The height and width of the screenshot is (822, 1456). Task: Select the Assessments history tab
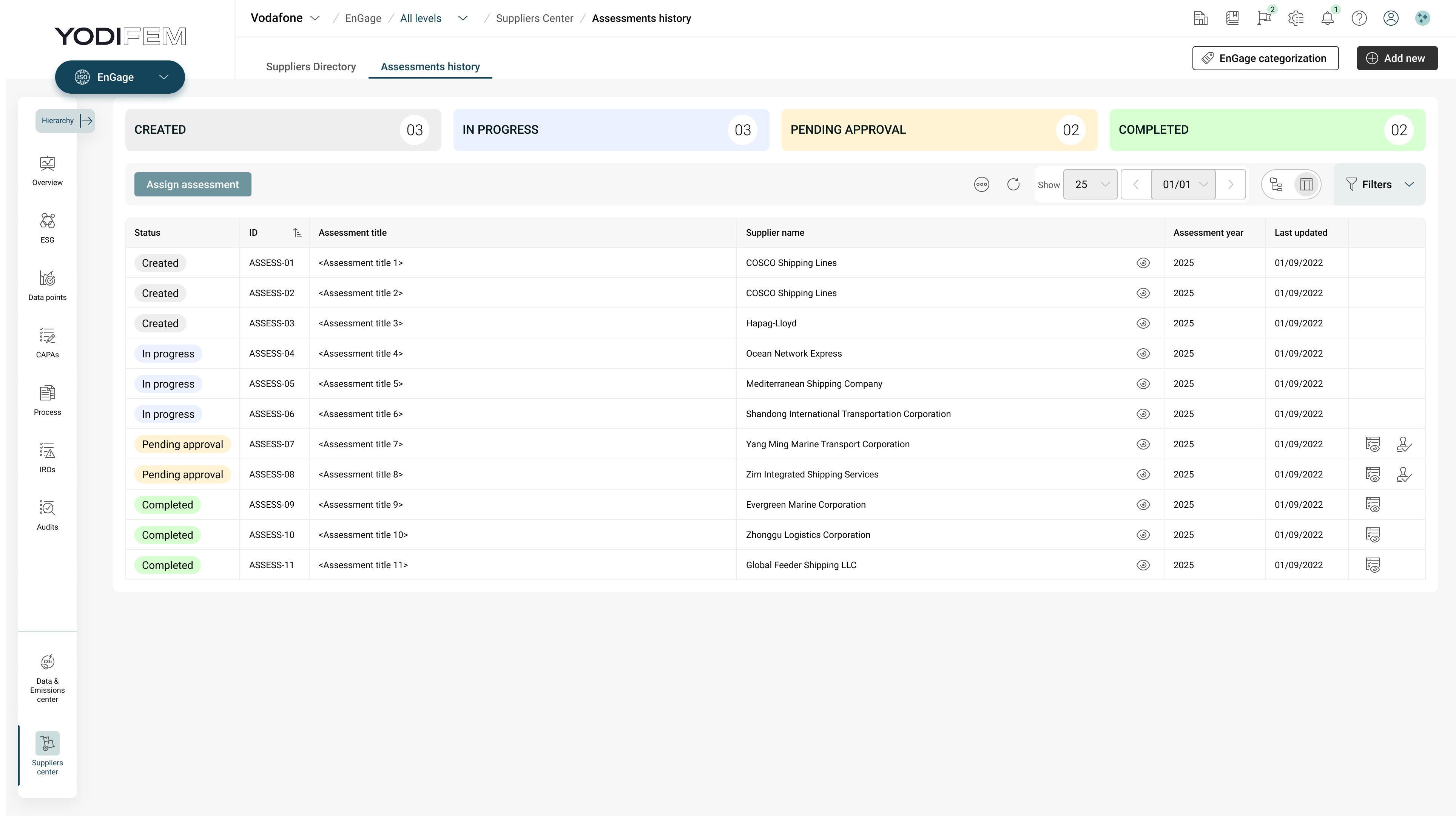pos(430,67)
